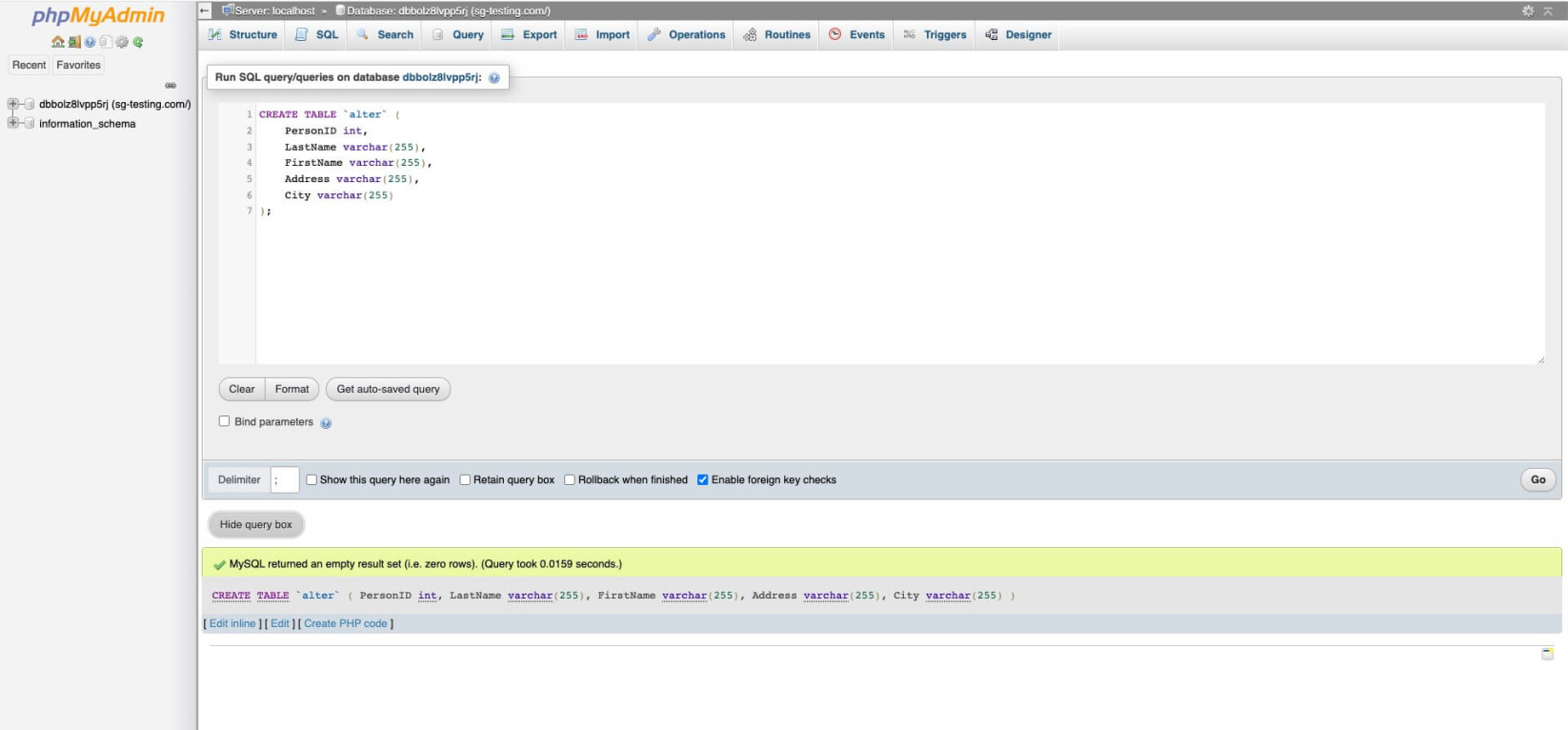Viewport: 1568px width, 730px height.
Task: Open the Designer tab
Action: pos(1017,34)
